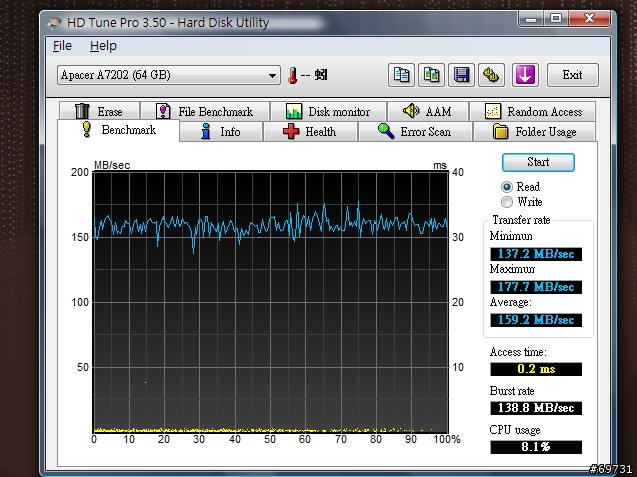The image size is (637, 477).
Task: Click the speaker icon on the AAM tab
Action: point(411,111)
